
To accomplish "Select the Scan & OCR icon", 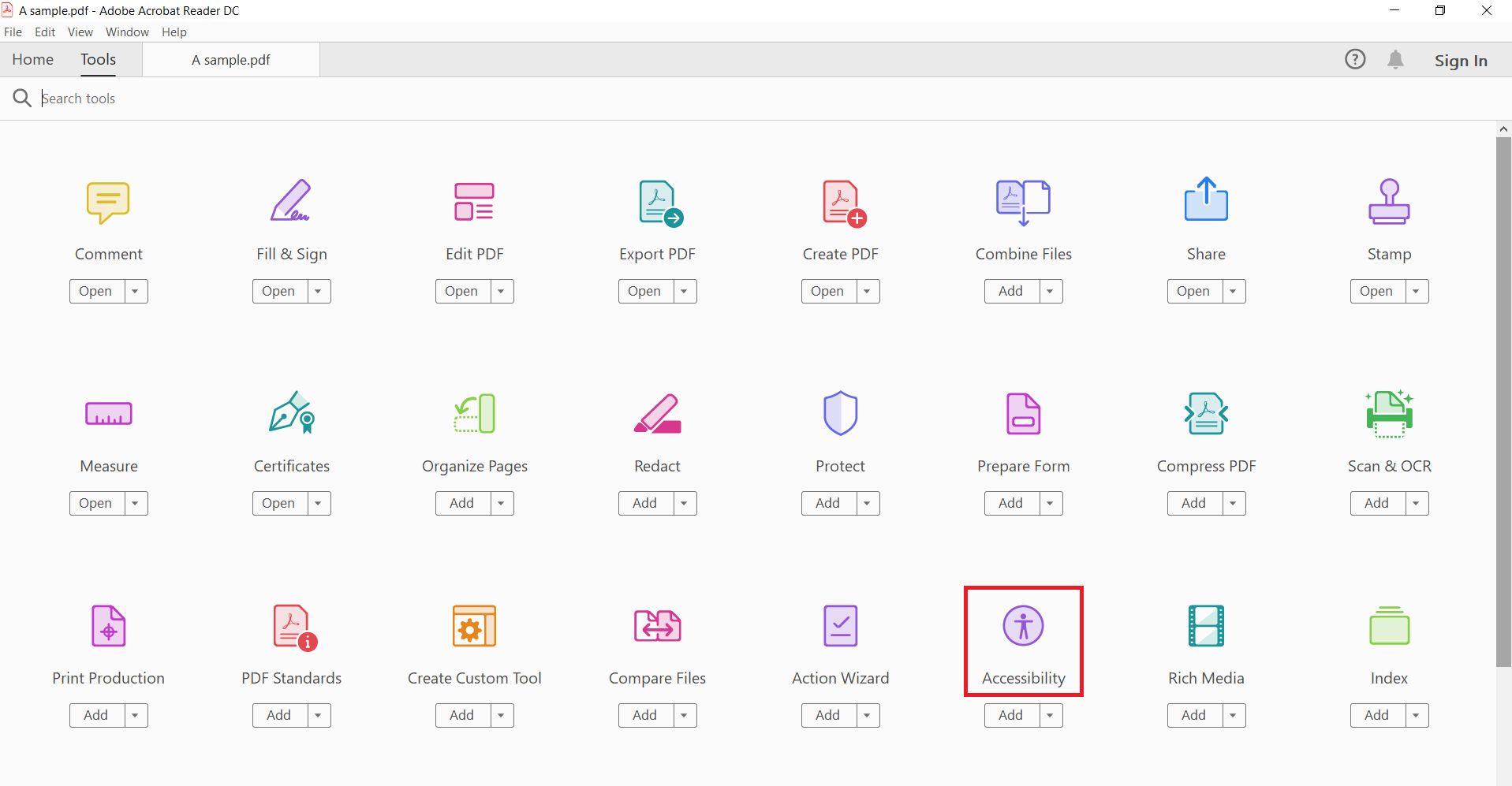I will point(1389,413).
